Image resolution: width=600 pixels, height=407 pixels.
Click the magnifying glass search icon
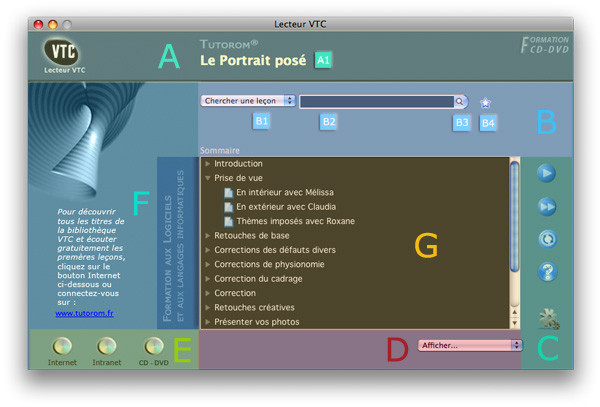[460, 101]
